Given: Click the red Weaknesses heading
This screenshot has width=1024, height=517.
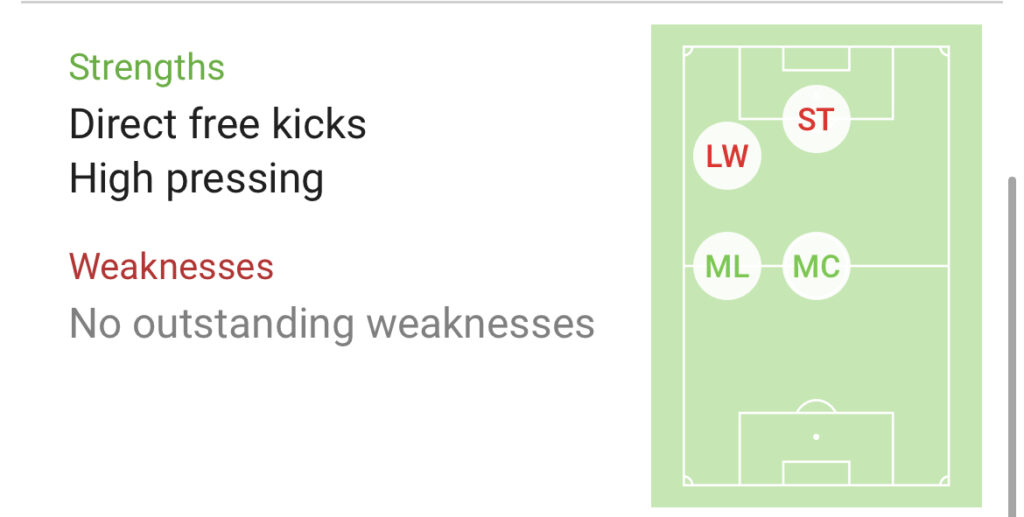Looking at the screenshot, I should tap(171, 267).
